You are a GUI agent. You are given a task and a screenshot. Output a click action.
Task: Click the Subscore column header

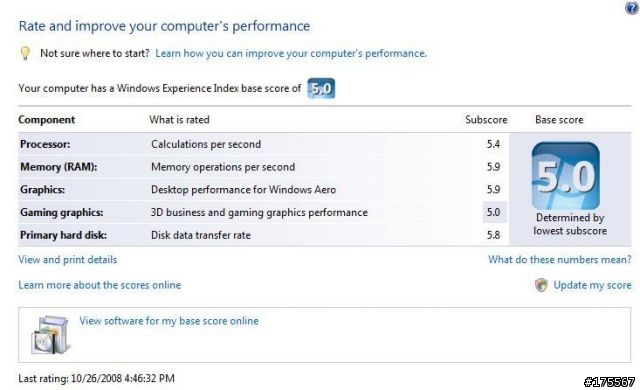click(x=486, y=120)
